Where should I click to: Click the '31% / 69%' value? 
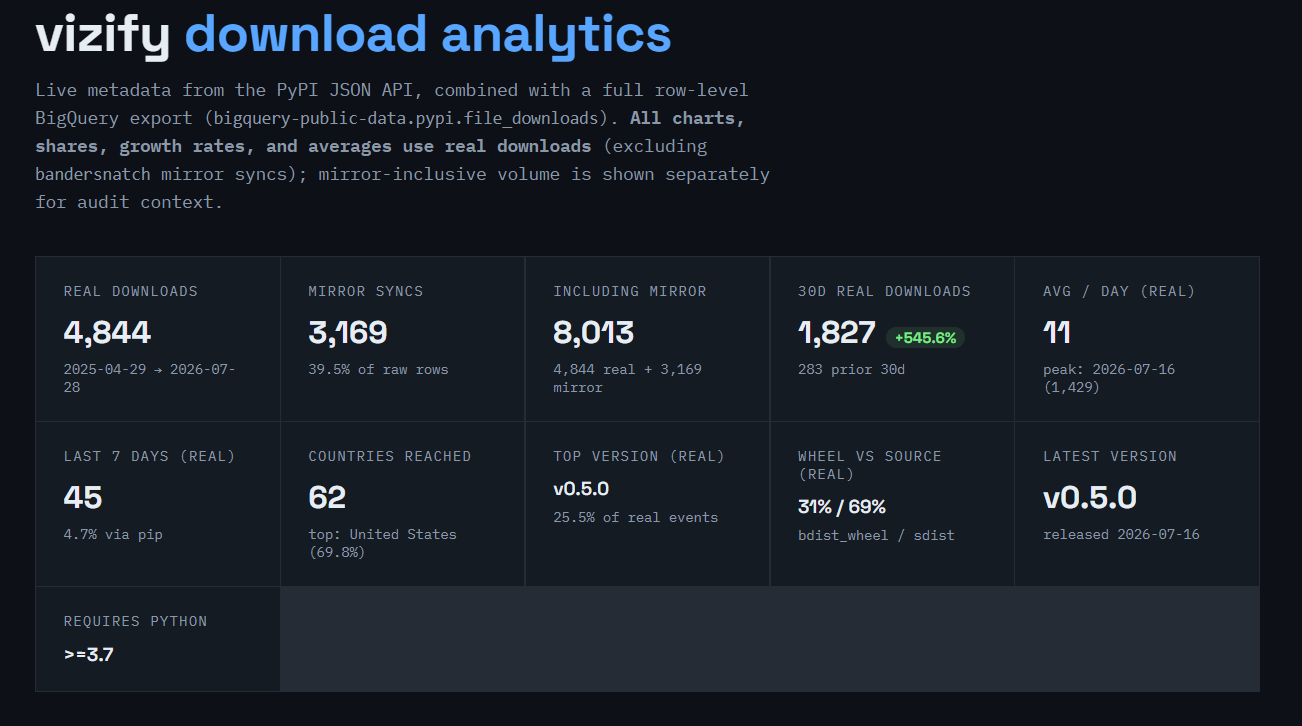(x=842, y=507)
